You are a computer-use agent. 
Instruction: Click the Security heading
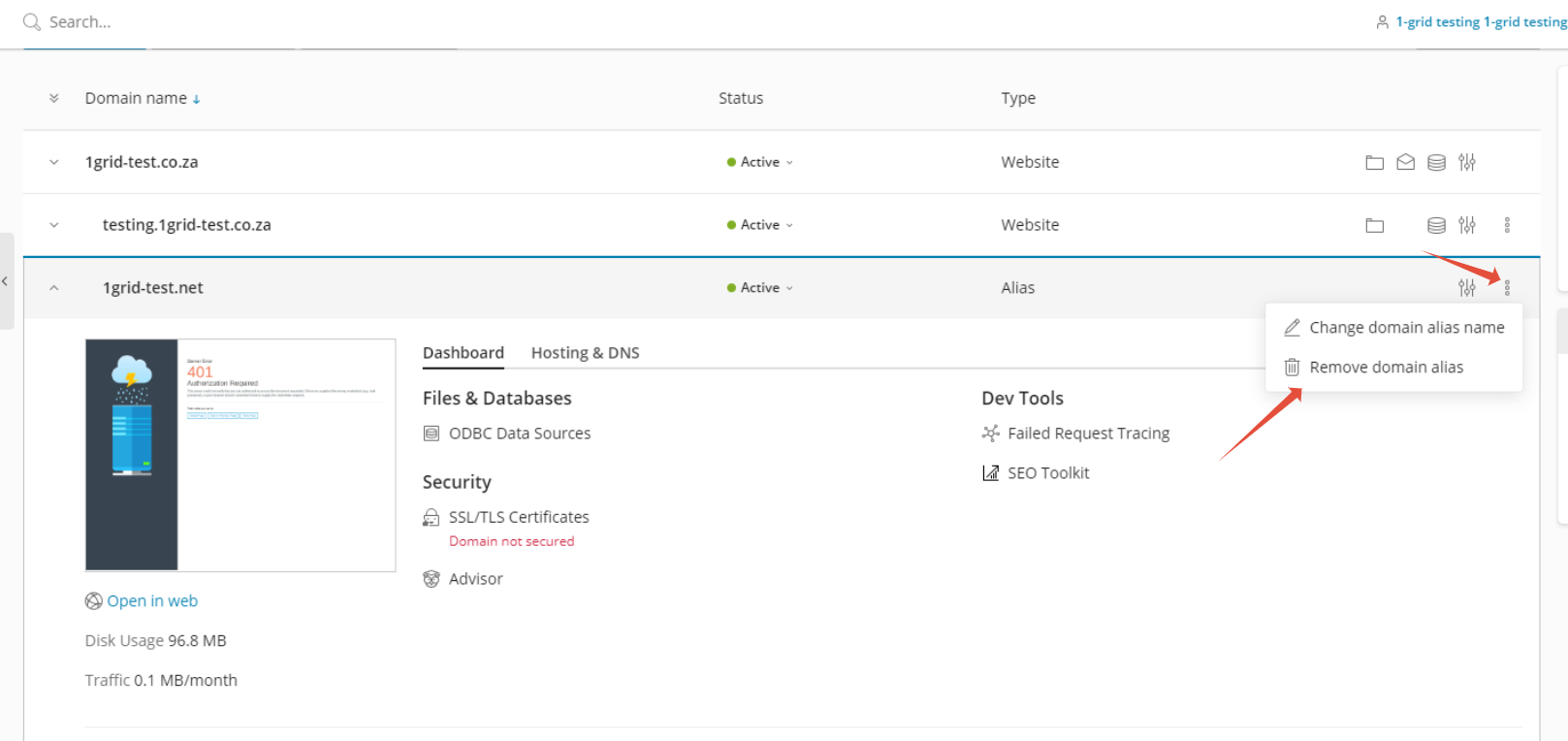click(457, 482)
